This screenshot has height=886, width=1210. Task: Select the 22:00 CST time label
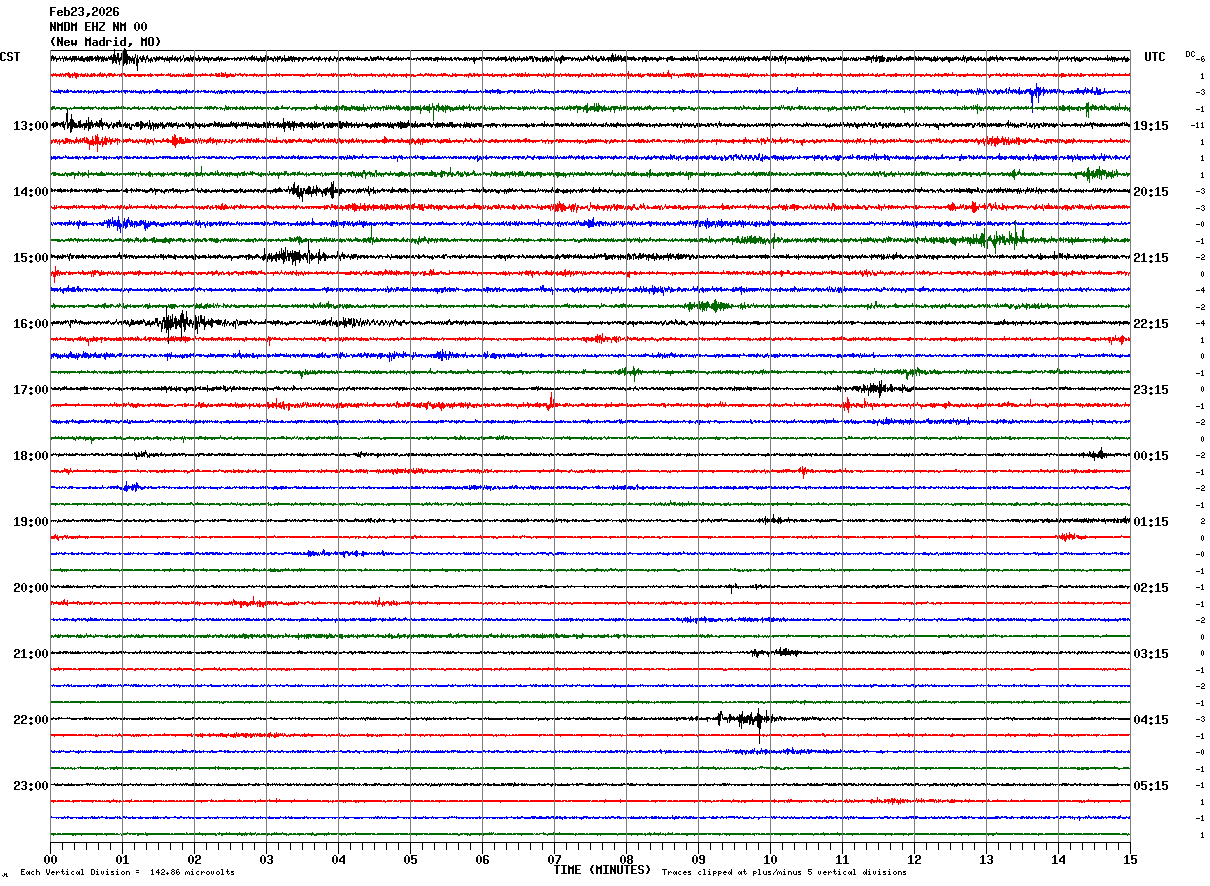[x=30, y=720]
